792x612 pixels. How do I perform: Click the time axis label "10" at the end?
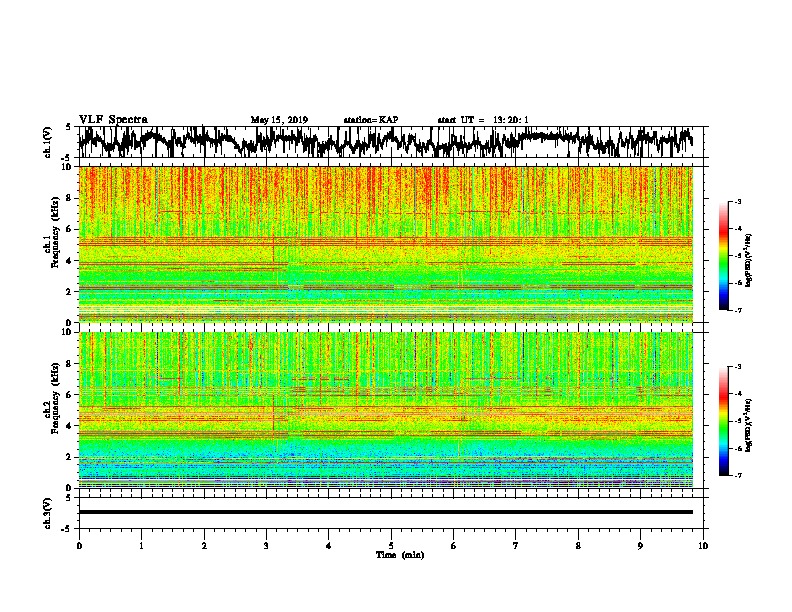pos(703,546)
